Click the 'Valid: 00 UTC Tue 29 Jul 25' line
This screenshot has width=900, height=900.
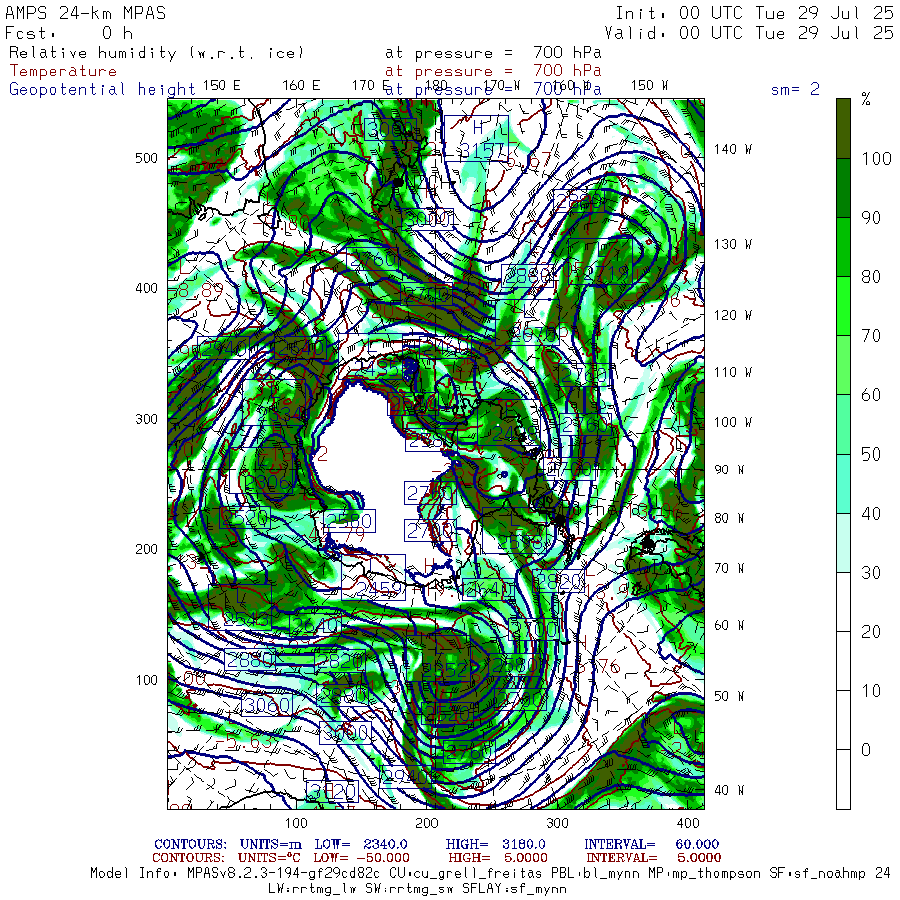click(748, 33)
